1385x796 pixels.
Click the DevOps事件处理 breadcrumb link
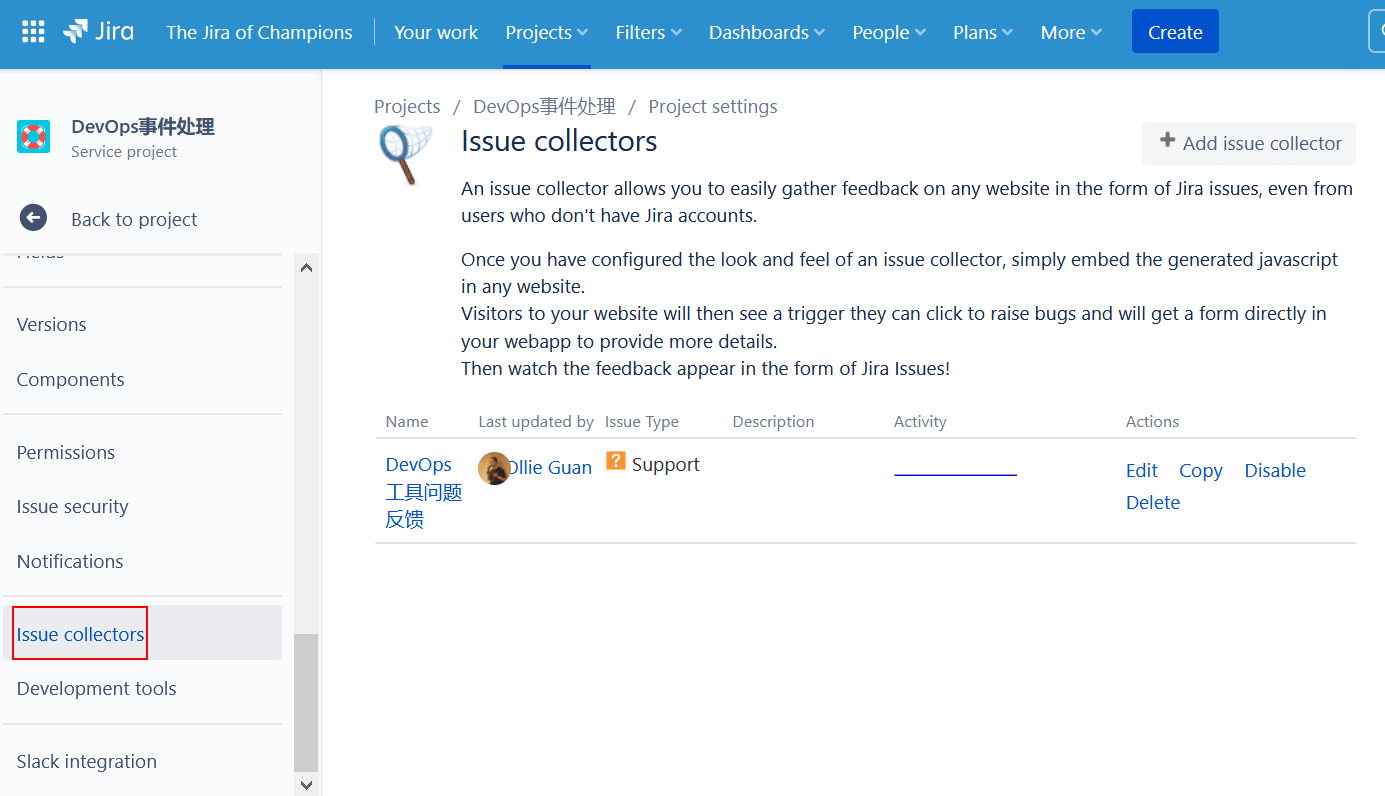(x=544, y=106)
